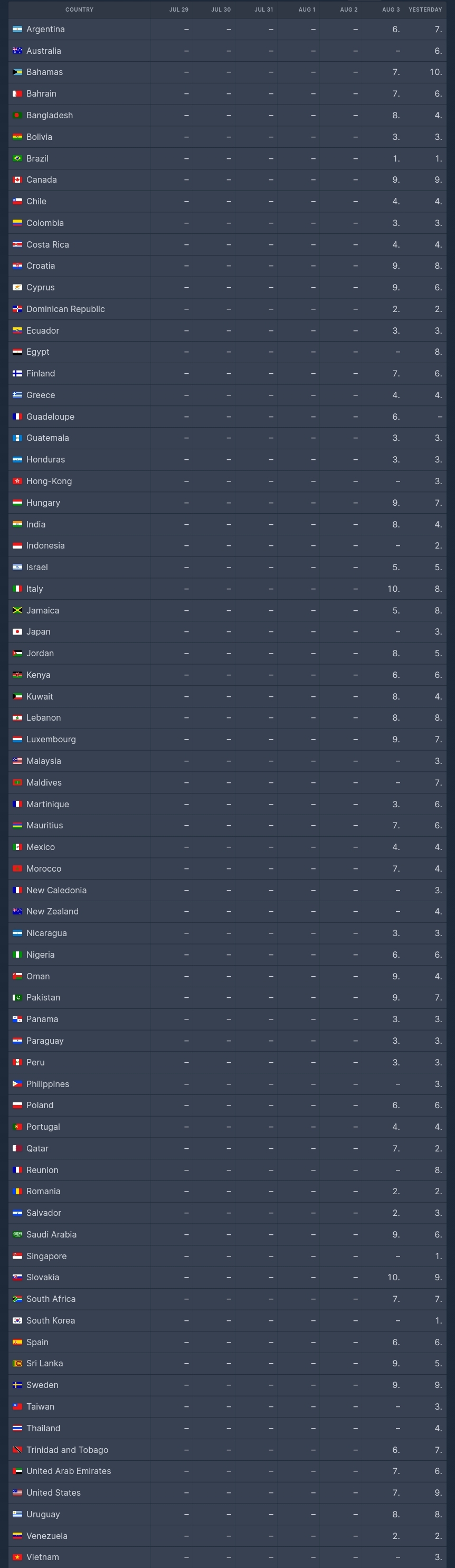Sort by the Aug 3 column header
The width and height of the screenshot is (455, 1568).
pyautogui.click(x=391, y=10)
